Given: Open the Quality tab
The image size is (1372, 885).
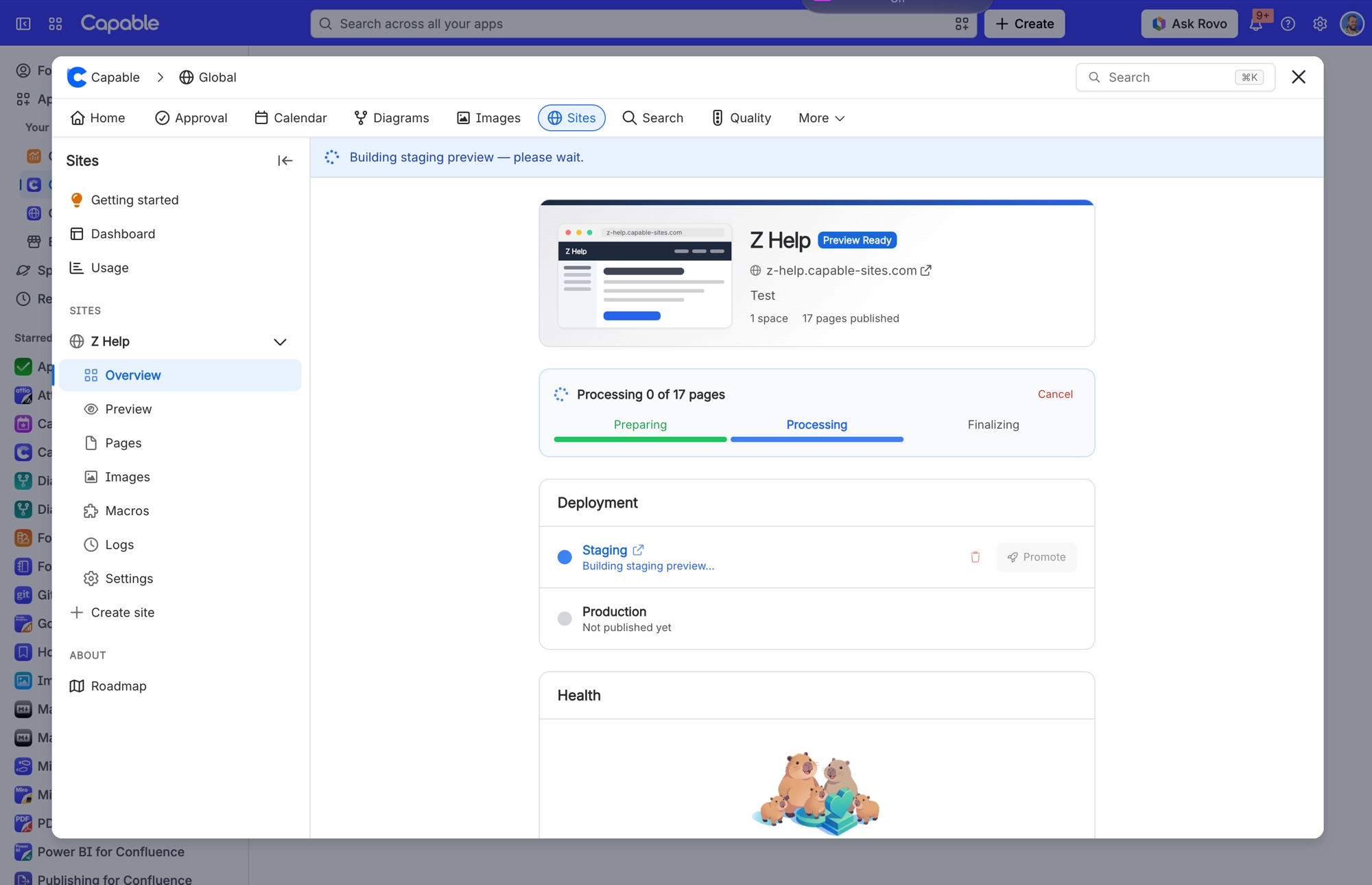Looking at the screenshot, I should 741,118.
